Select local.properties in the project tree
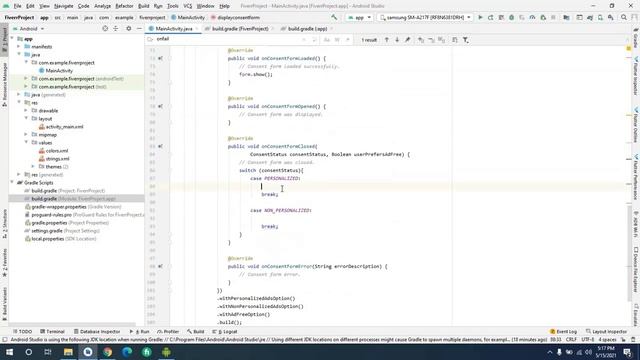Viewport: 640px width, 360px height. pyautogui.click(x=60, y=239)
